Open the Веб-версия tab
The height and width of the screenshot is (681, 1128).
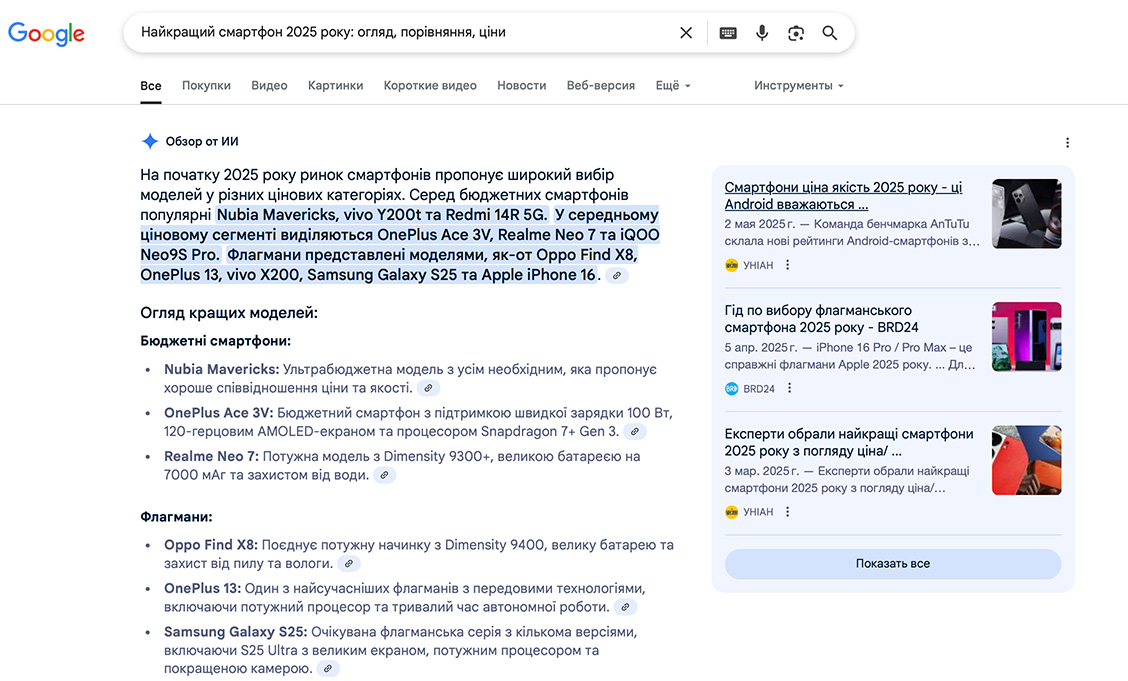(601, 86)
